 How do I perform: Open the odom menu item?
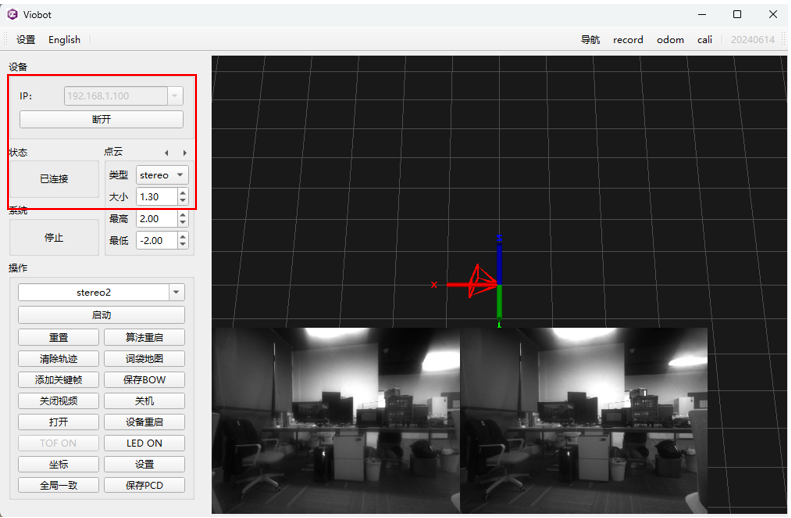point(670,40)
